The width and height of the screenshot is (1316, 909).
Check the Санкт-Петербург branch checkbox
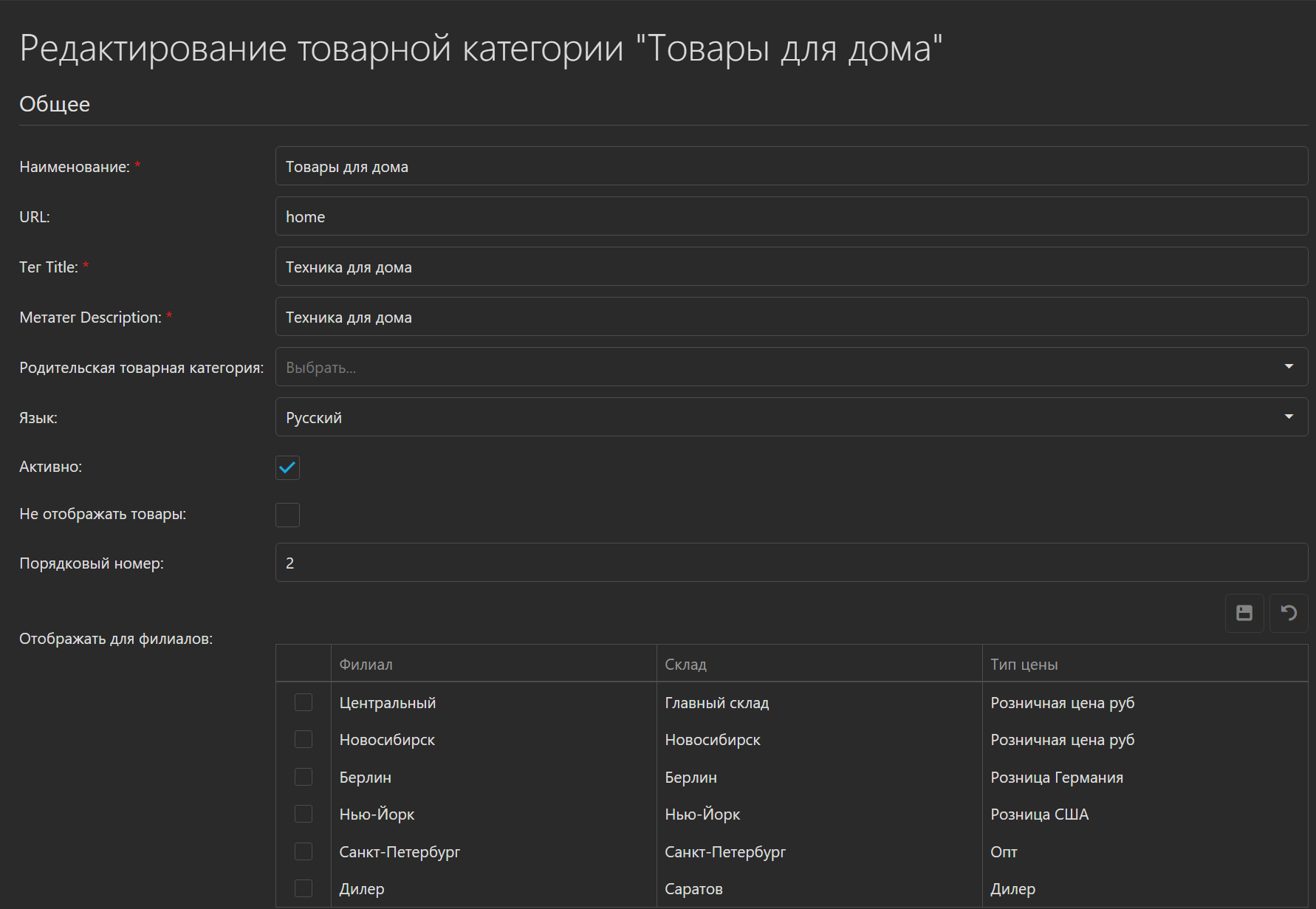pos(304,851)
